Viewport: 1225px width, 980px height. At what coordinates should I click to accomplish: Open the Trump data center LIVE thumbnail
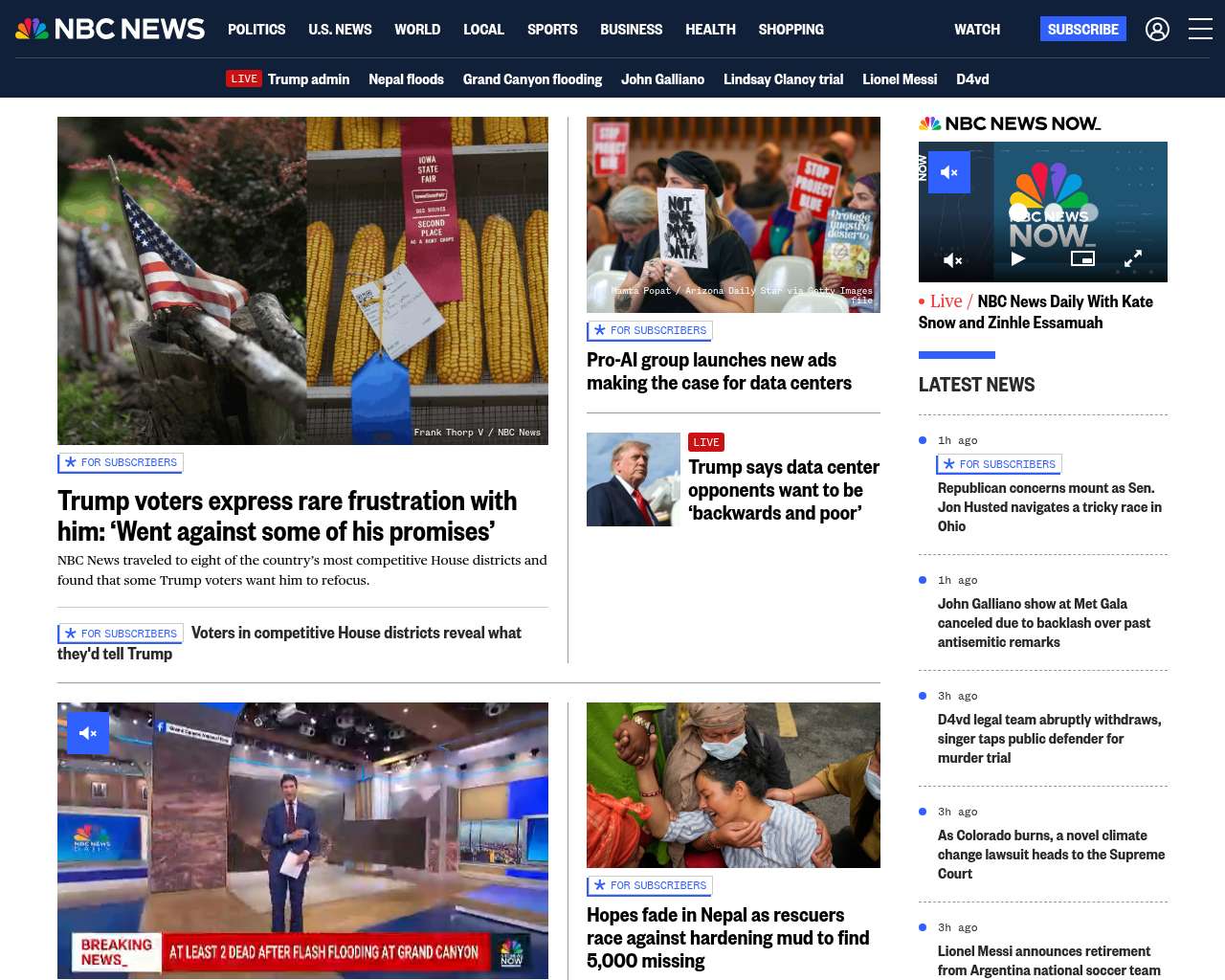634,479
